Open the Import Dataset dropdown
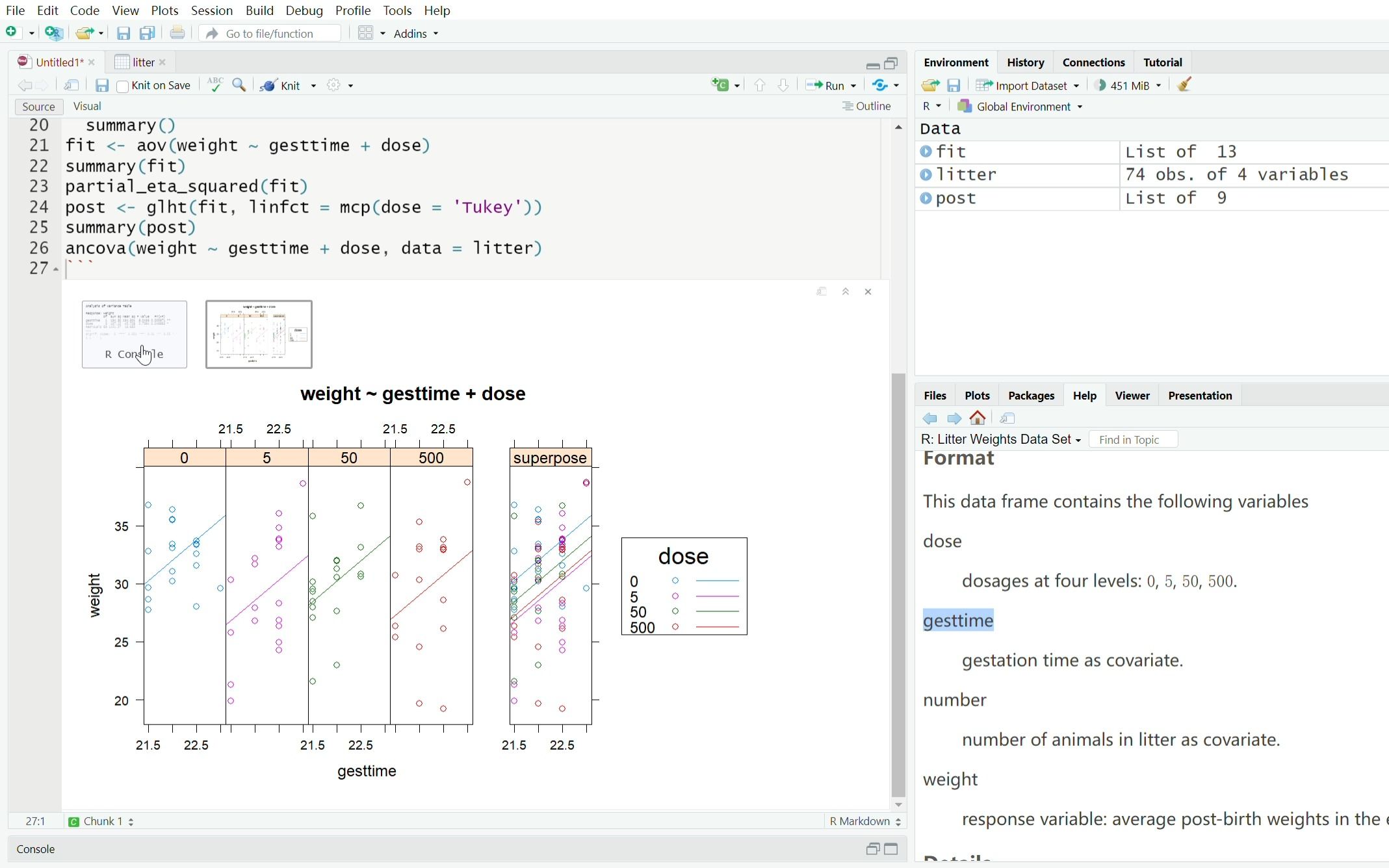Screen dimensions: 1389x868 (1028, 86)
